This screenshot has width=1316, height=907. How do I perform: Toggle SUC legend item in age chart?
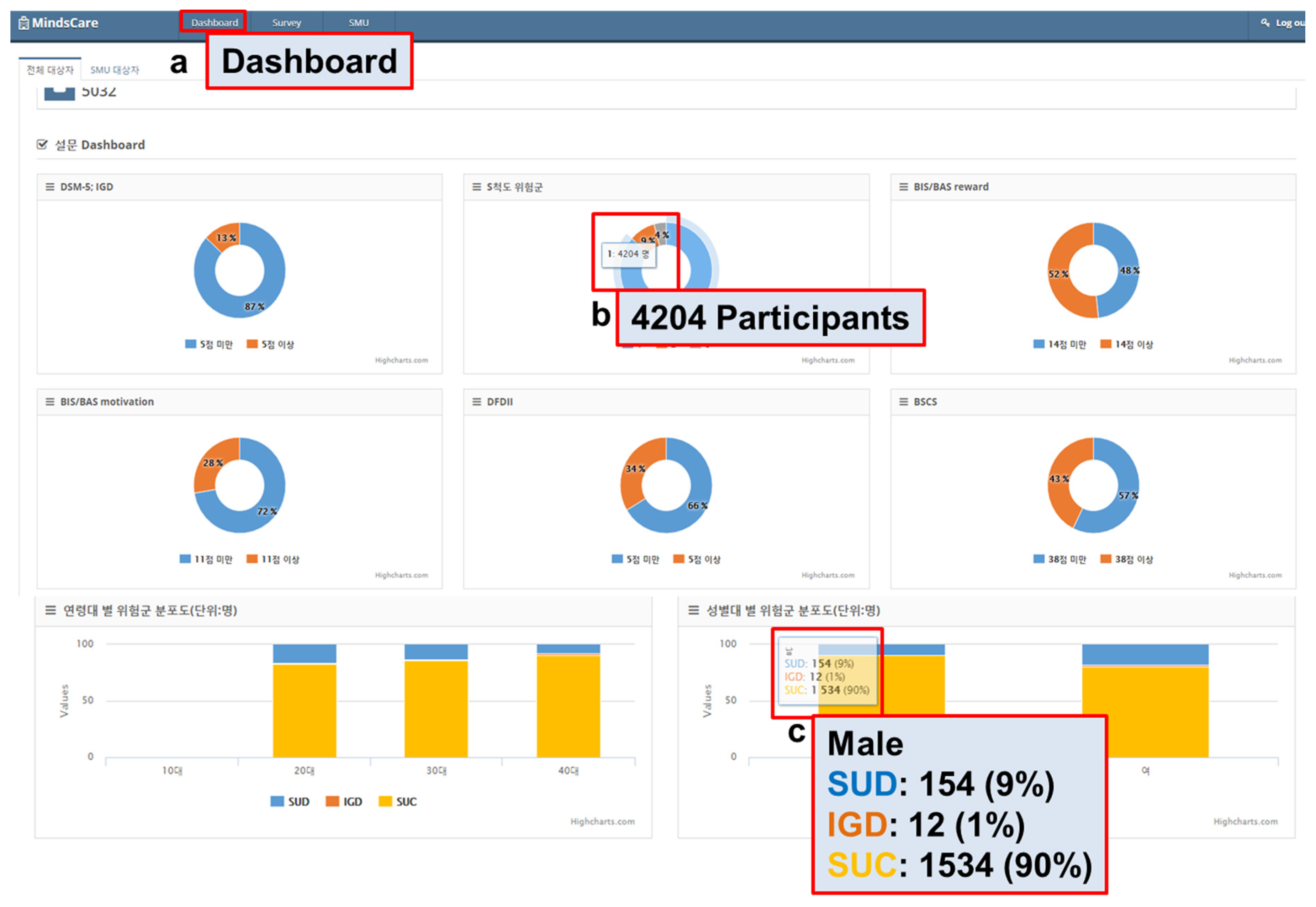click(398, 802)
